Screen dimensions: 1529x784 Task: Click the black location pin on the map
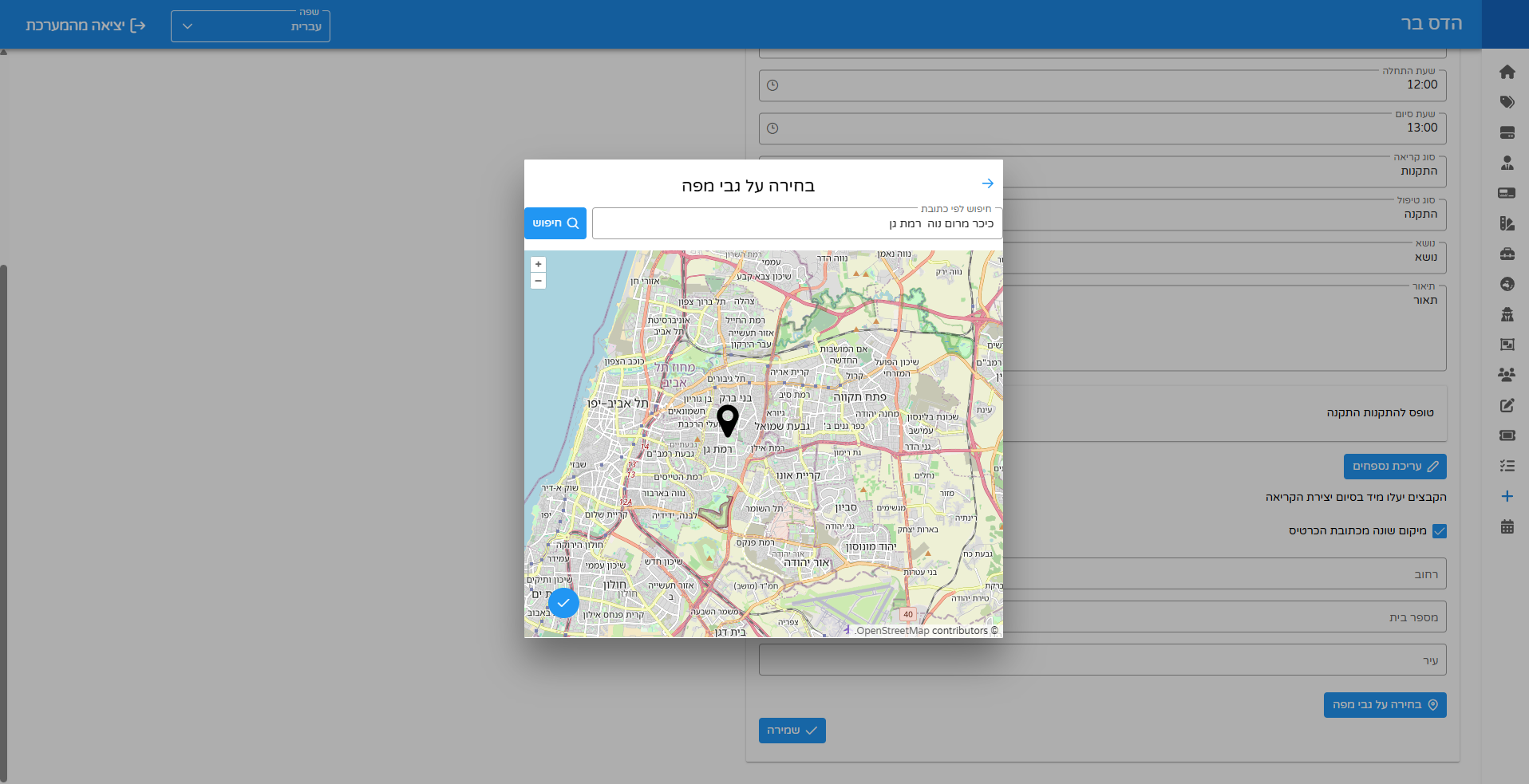[728, 420]
